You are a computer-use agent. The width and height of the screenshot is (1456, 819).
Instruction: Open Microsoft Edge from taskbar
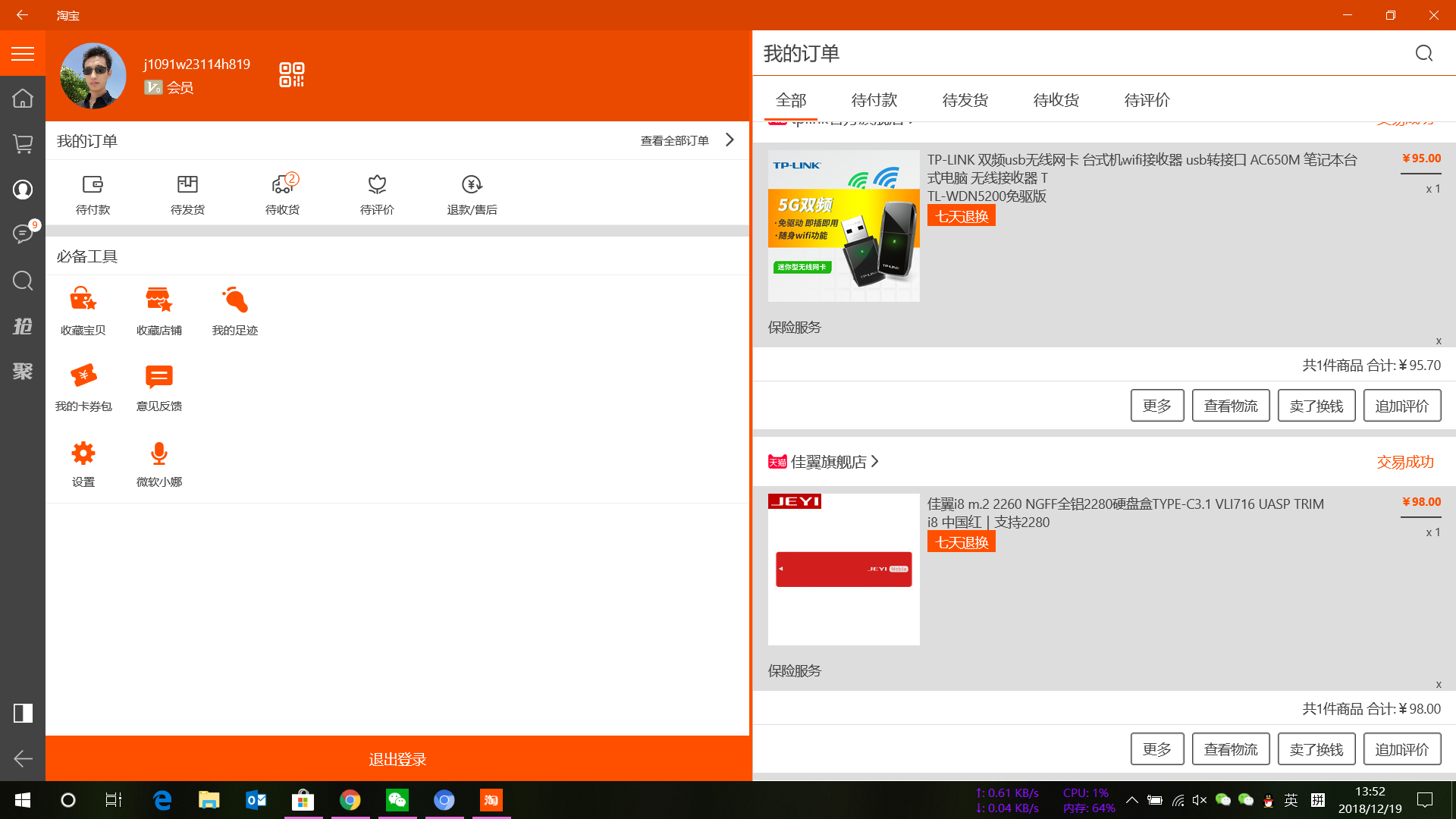coord(162,800)
